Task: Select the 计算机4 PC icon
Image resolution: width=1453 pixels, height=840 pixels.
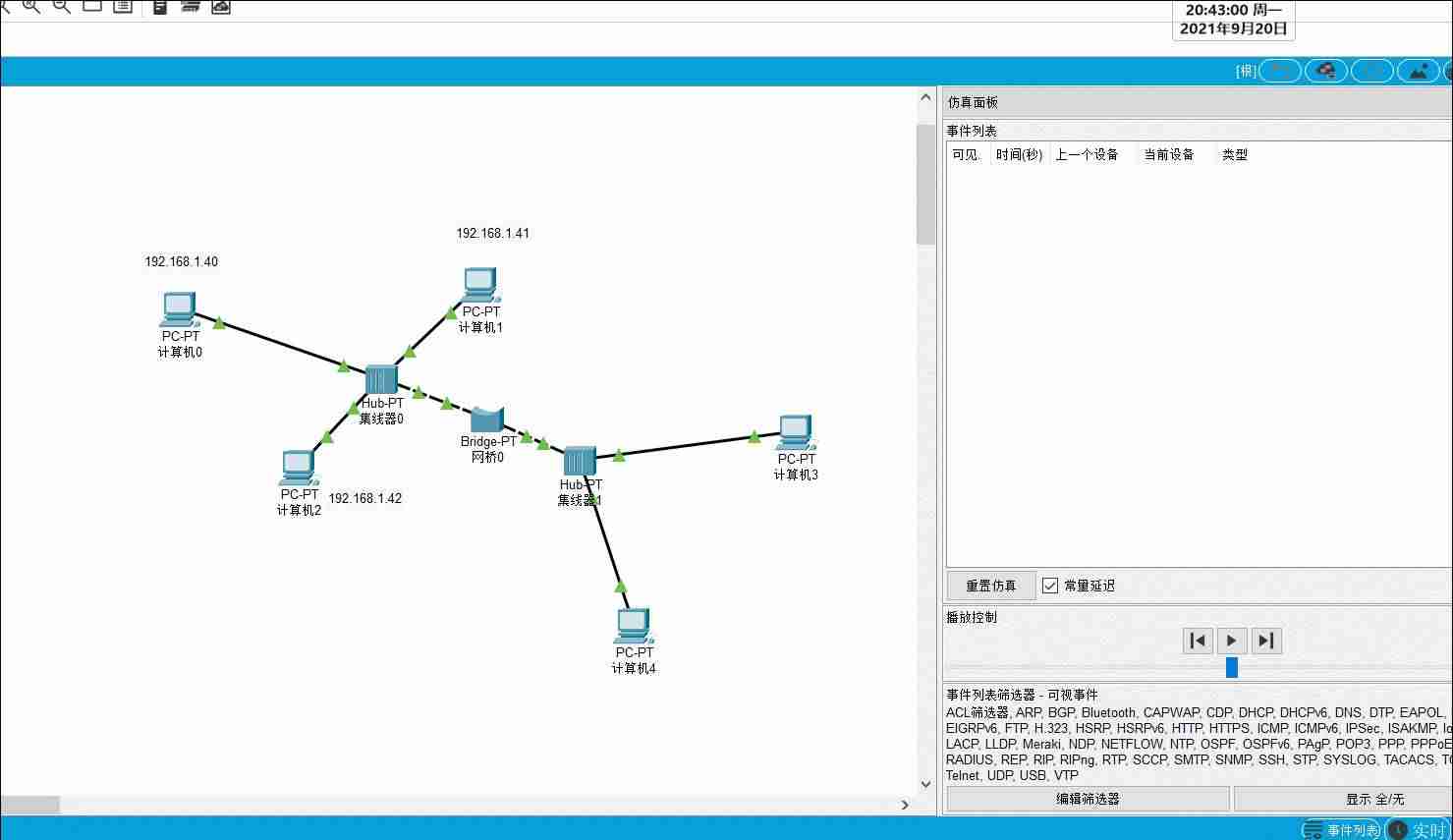Action: click(x=633, y=626)
